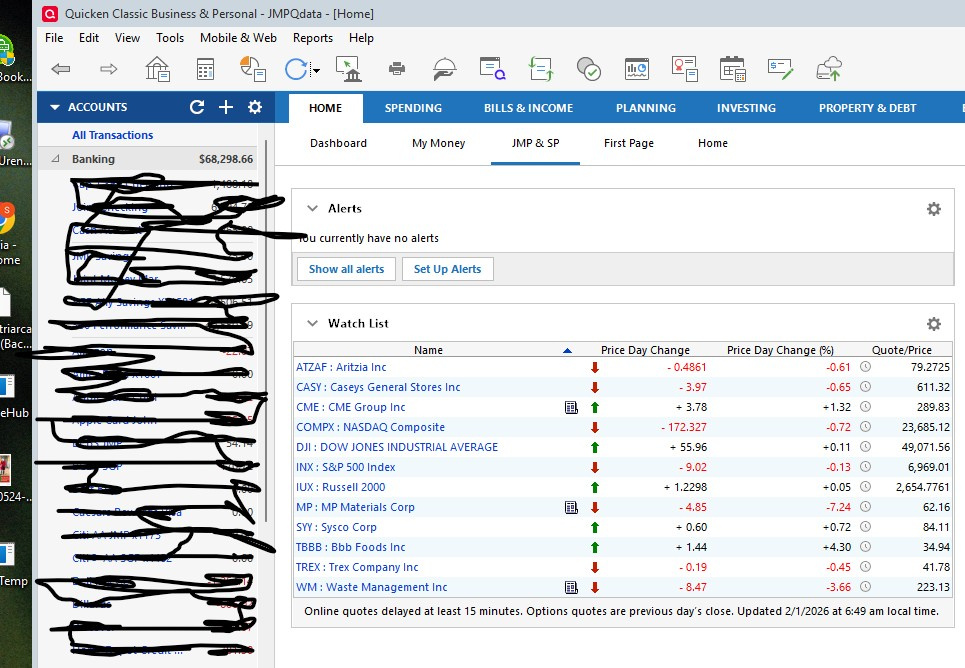Sort by Price Day Change (%) column header

coord(780,350)
